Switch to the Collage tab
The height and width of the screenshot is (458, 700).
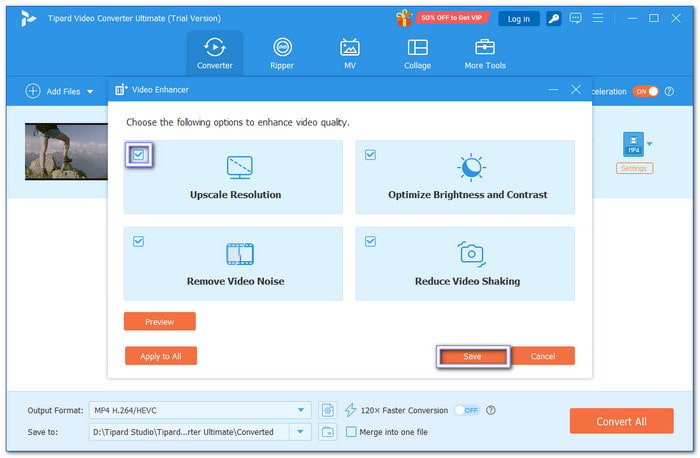tap(417, 53)
